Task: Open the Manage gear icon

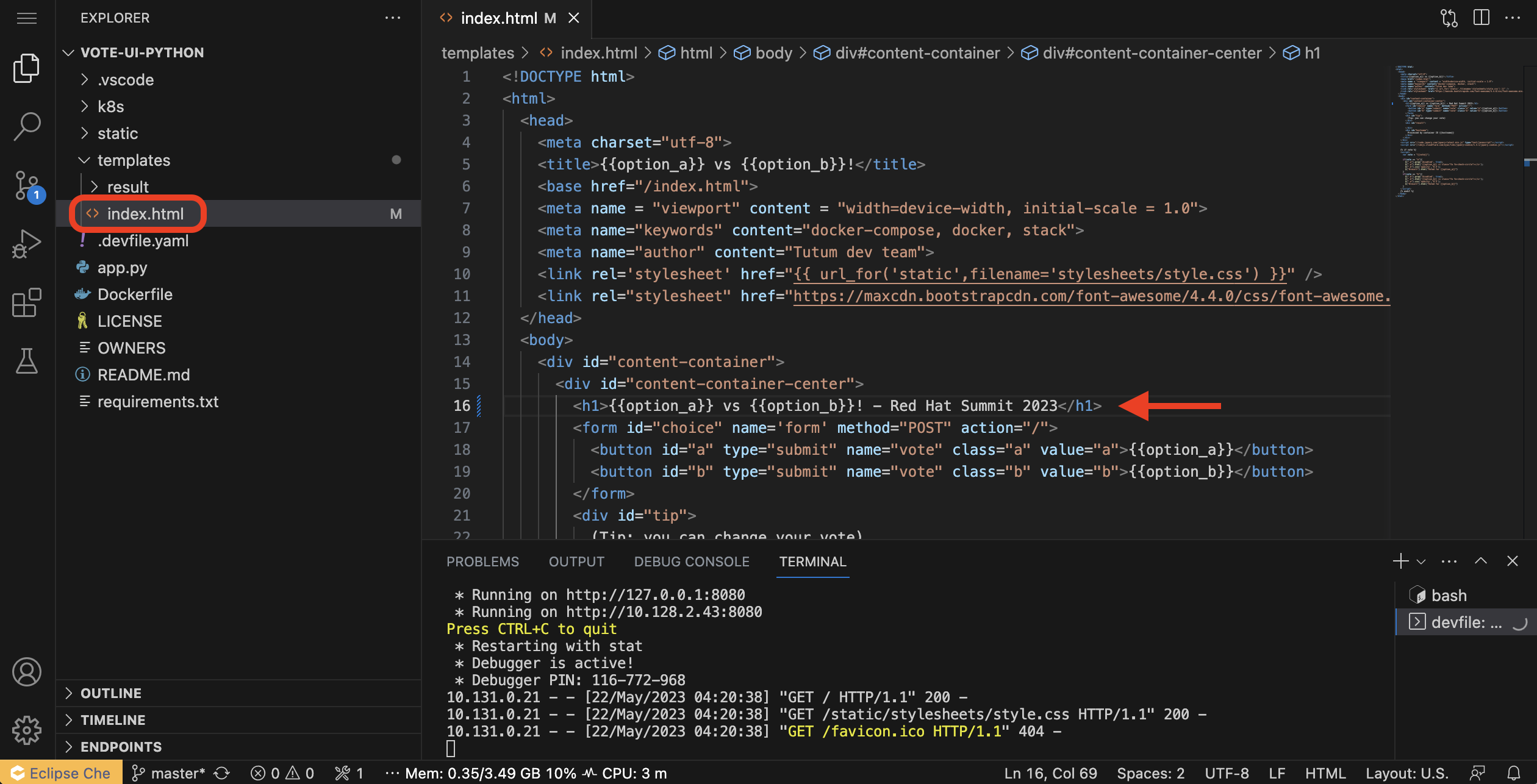Action: pyautogui.click(x=27, y=730)
